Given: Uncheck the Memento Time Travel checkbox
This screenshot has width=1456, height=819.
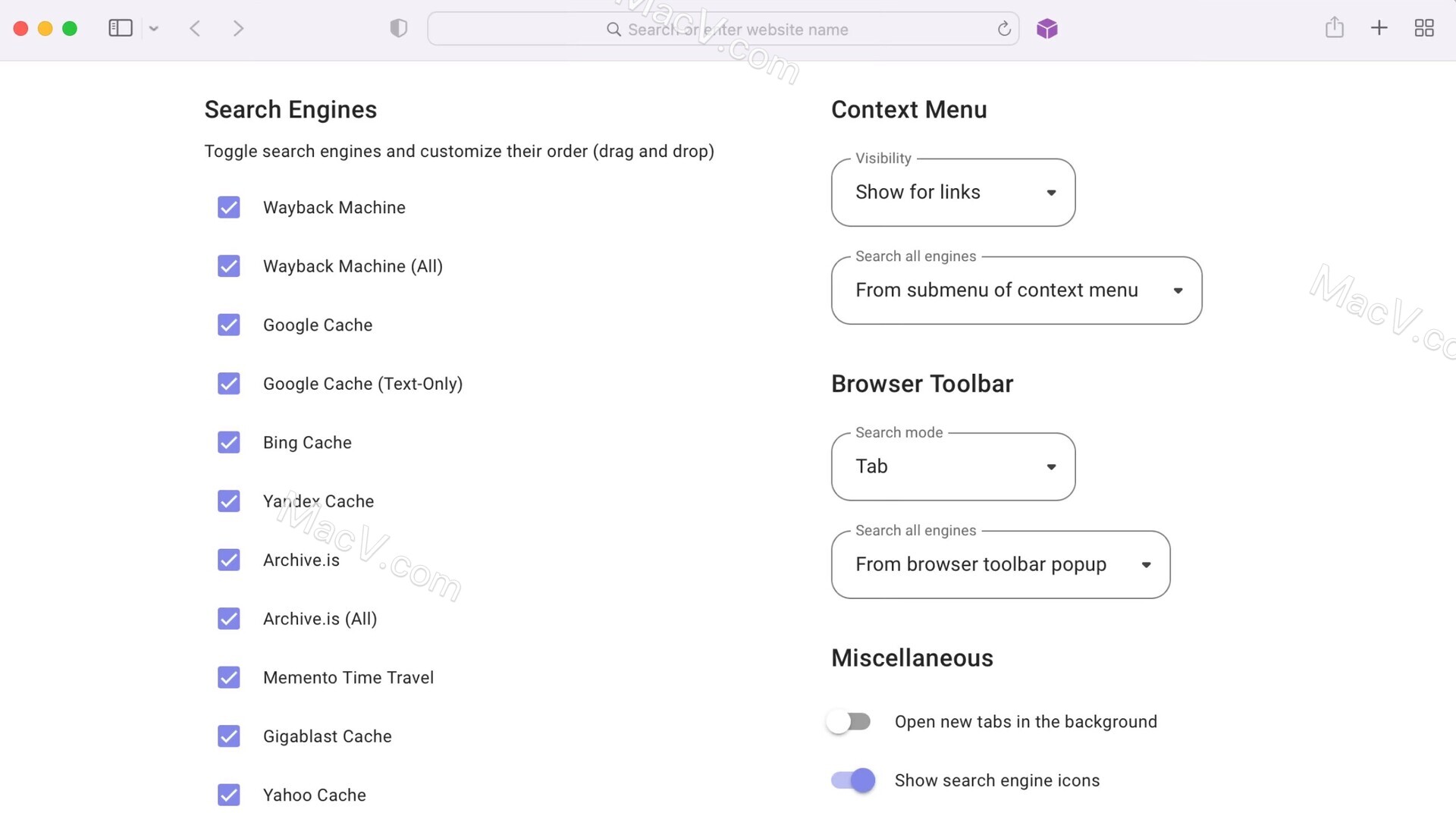Looking at the screenshot, I should 229,677.
